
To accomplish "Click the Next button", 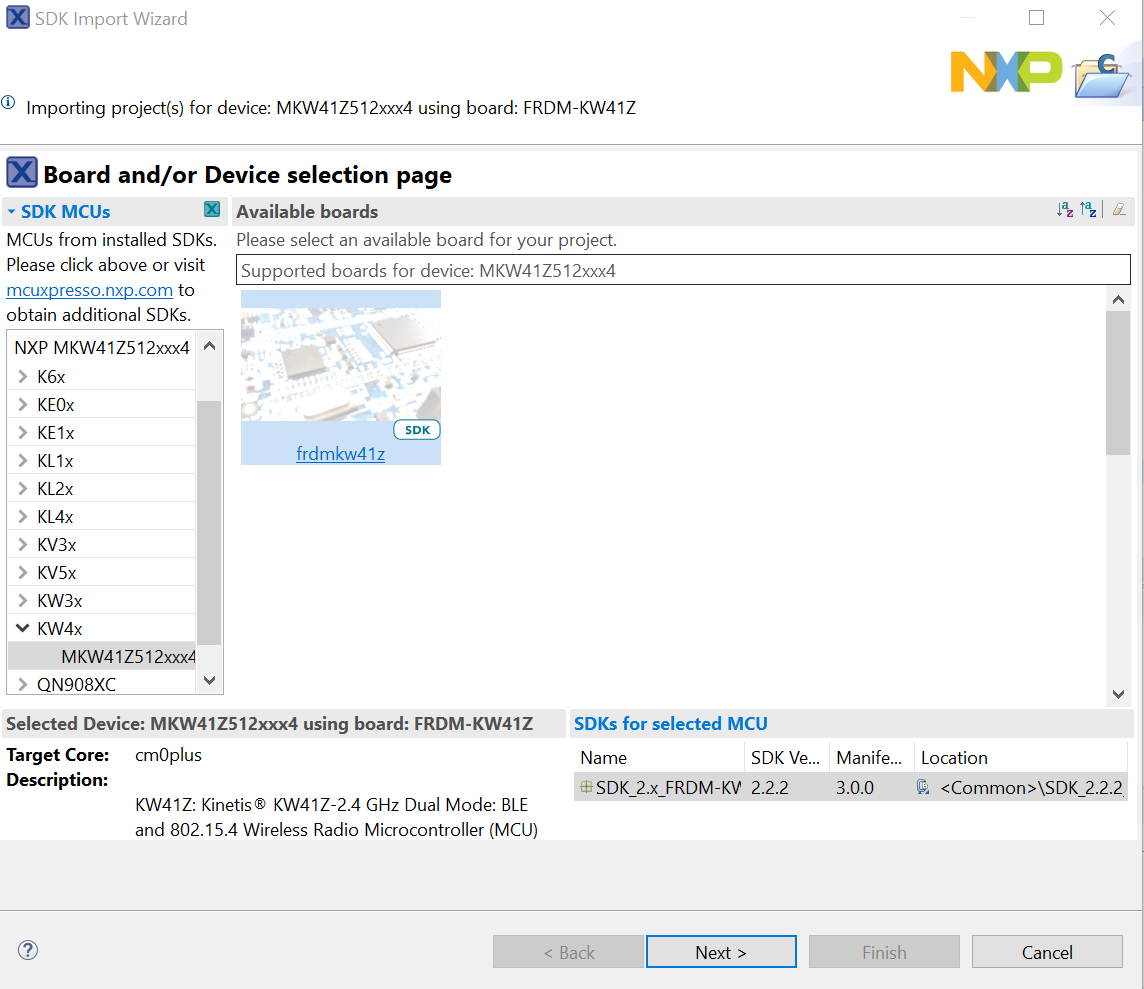I will 721,951.
